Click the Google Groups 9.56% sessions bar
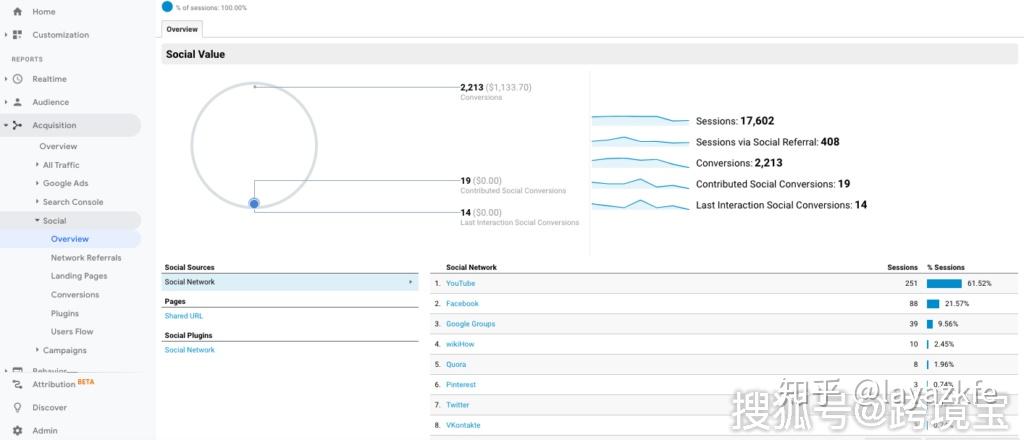1024x440 pixels. click(929, 324)
